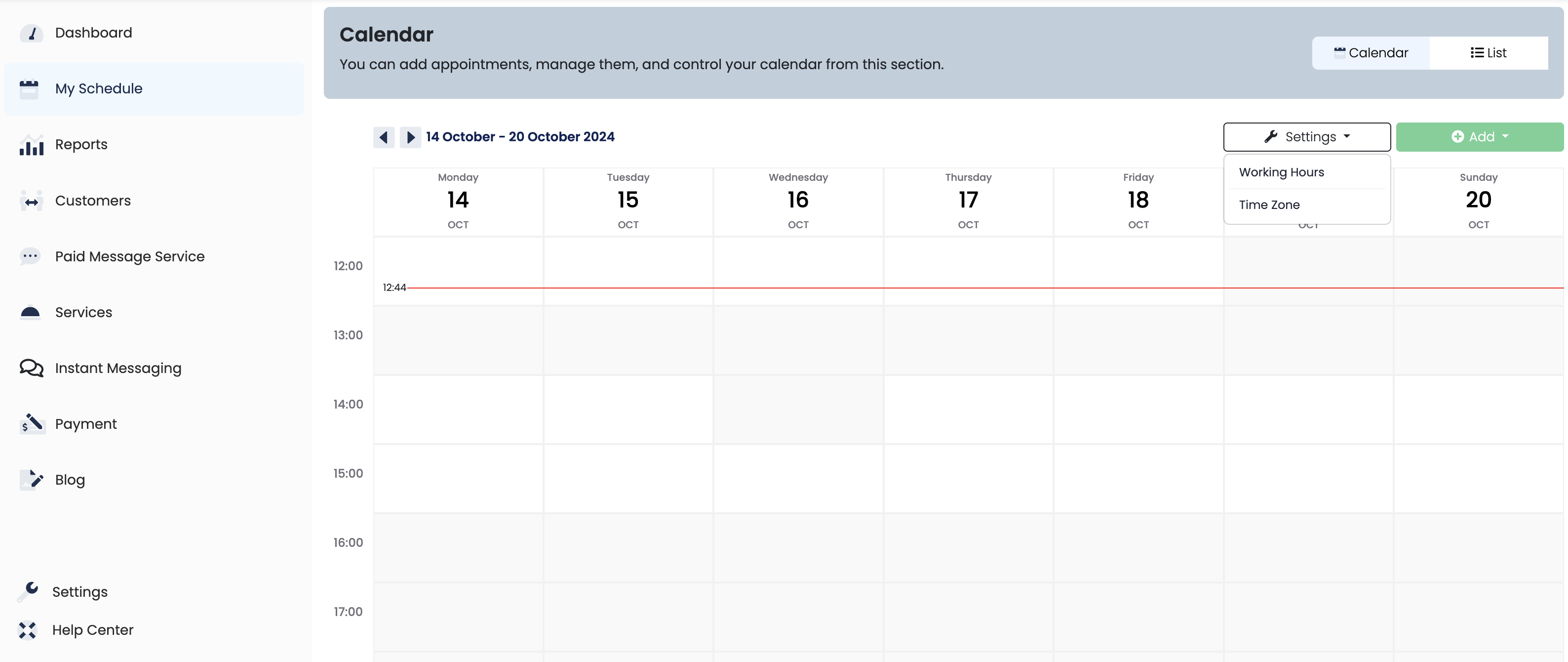
Task: Open the Dashboard icon in sidebar
Action: pos(31,33)
